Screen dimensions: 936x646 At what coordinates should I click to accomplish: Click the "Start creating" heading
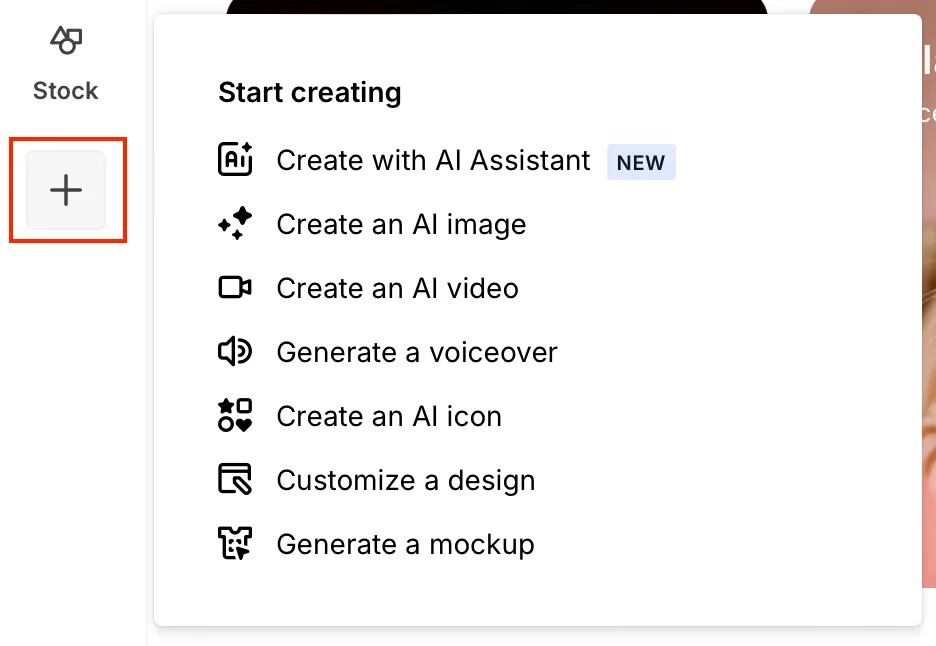310,93
